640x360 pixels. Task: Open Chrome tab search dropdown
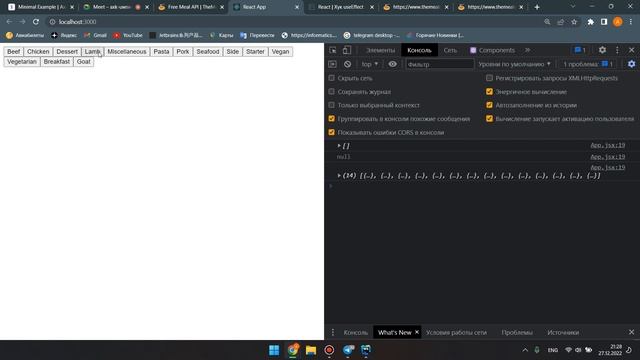click(573, 7)
